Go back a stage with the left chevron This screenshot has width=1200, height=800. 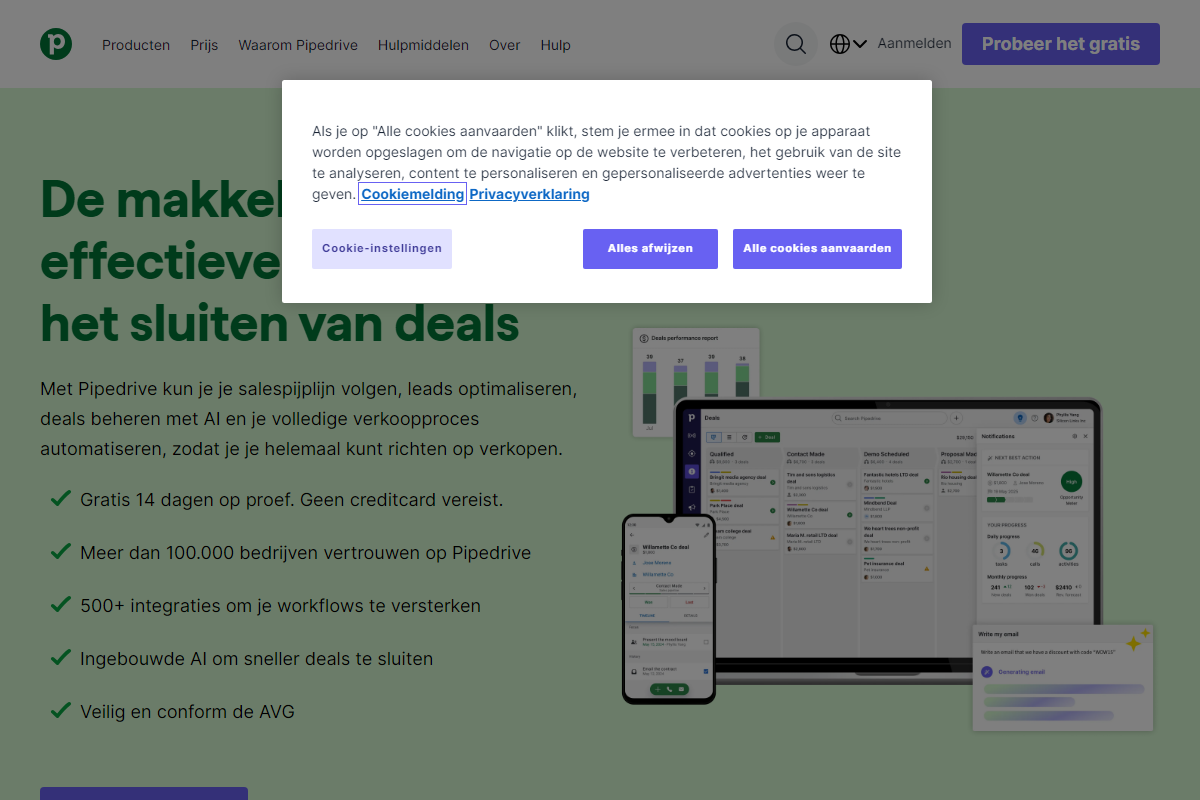(634, 589)
